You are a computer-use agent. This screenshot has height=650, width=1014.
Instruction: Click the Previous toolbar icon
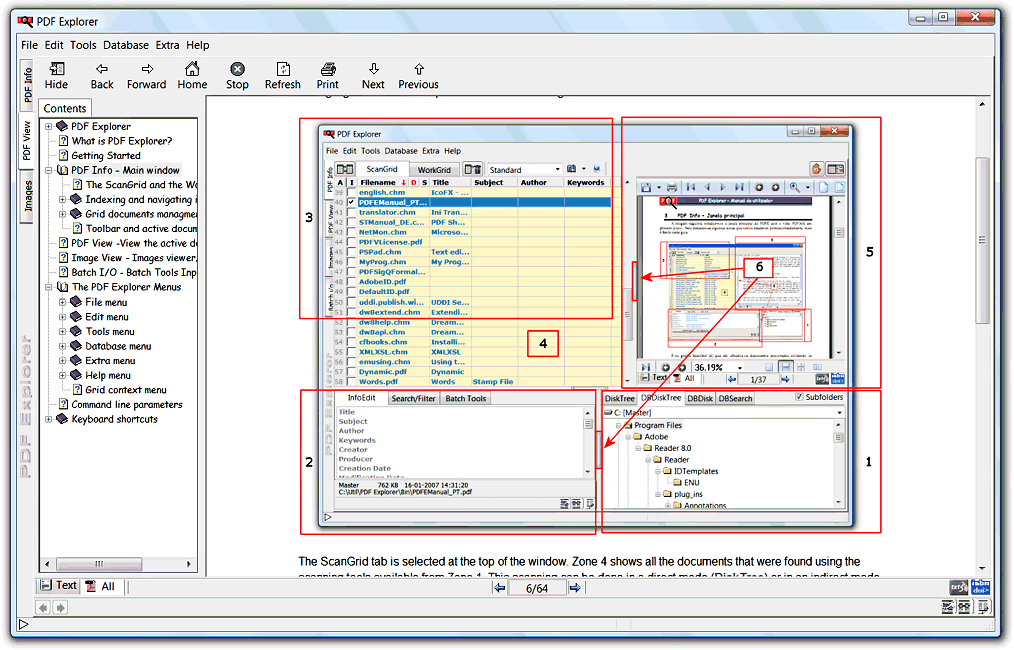click(x=418, y=70)
